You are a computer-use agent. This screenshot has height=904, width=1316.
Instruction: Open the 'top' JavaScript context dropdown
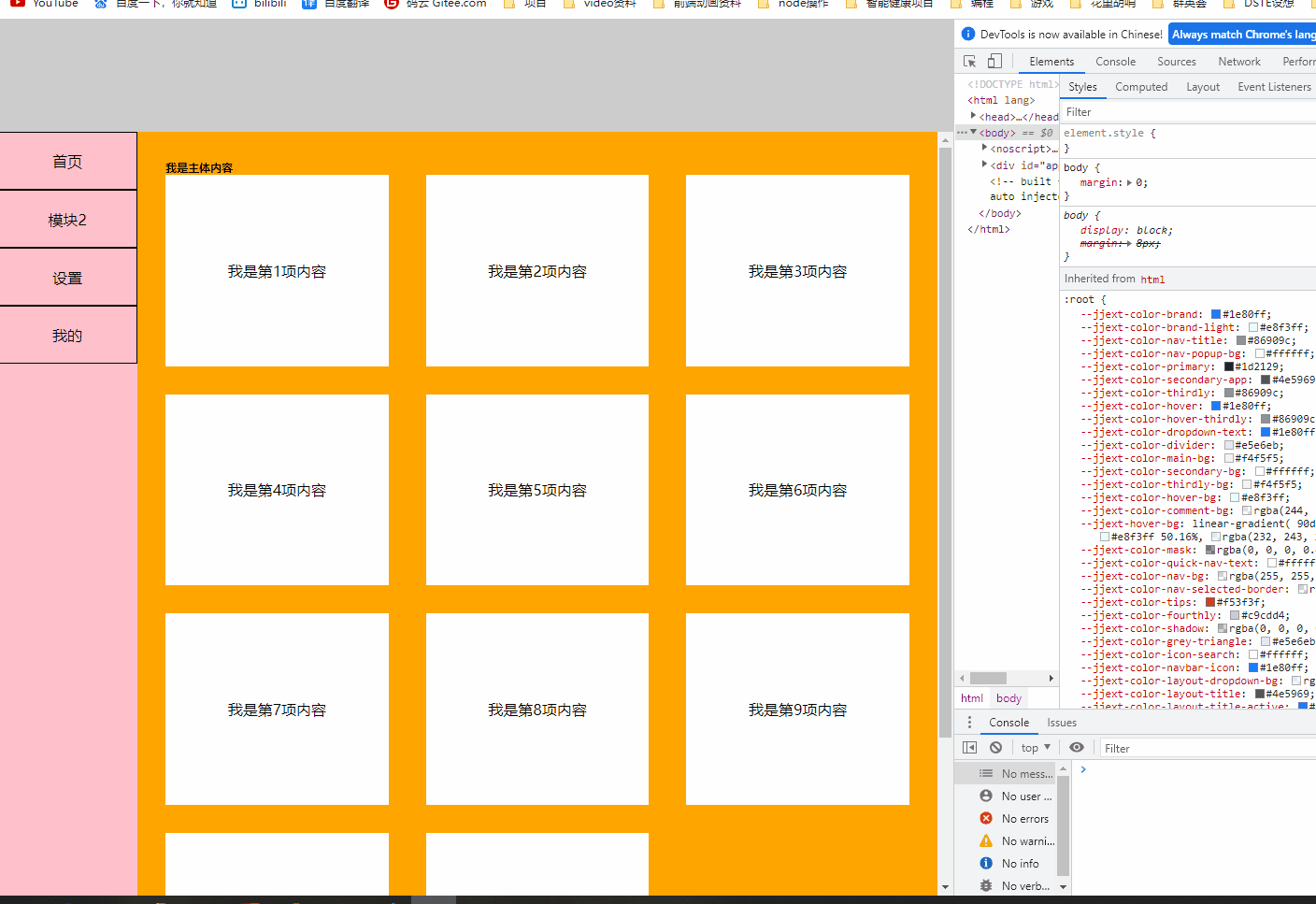coord(1036,748)
